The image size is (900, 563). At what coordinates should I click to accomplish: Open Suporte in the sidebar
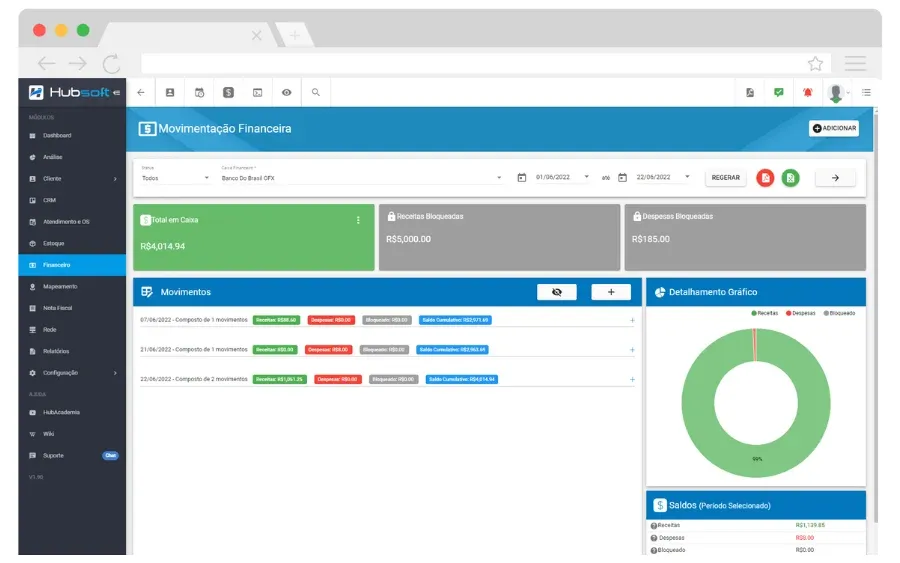[72, 456]
